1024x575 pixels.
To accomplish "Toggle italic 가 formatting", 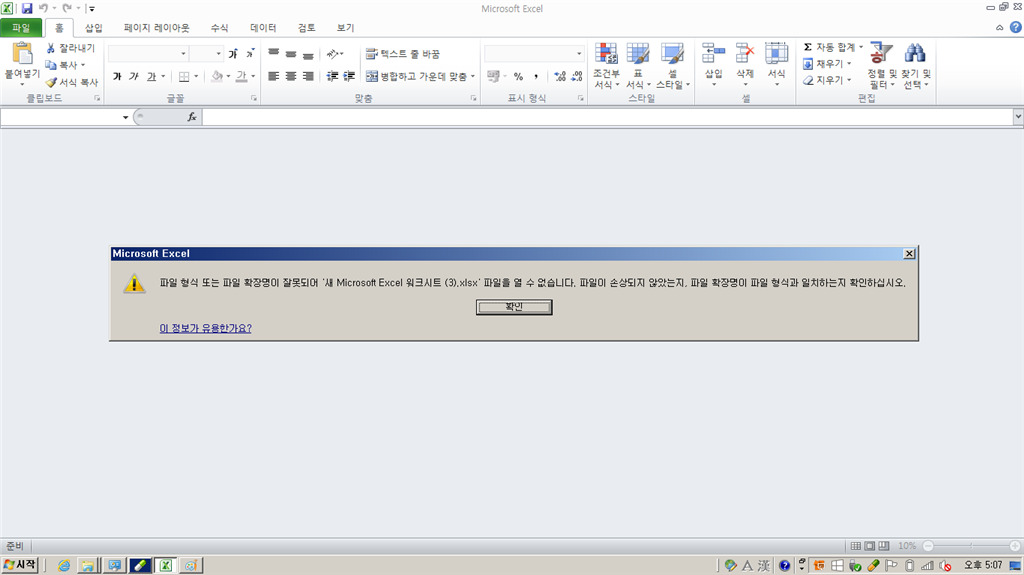I will click(x=134, y=76).
